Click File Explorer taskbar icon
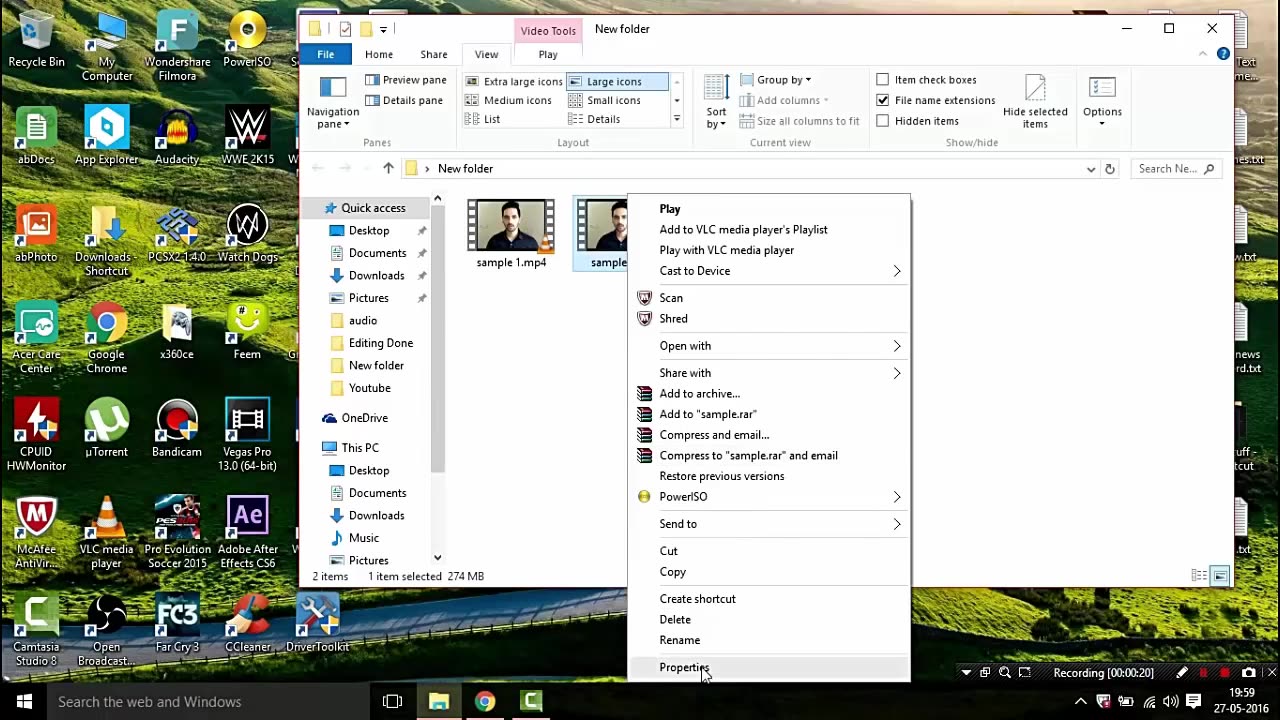 (438, 702)
